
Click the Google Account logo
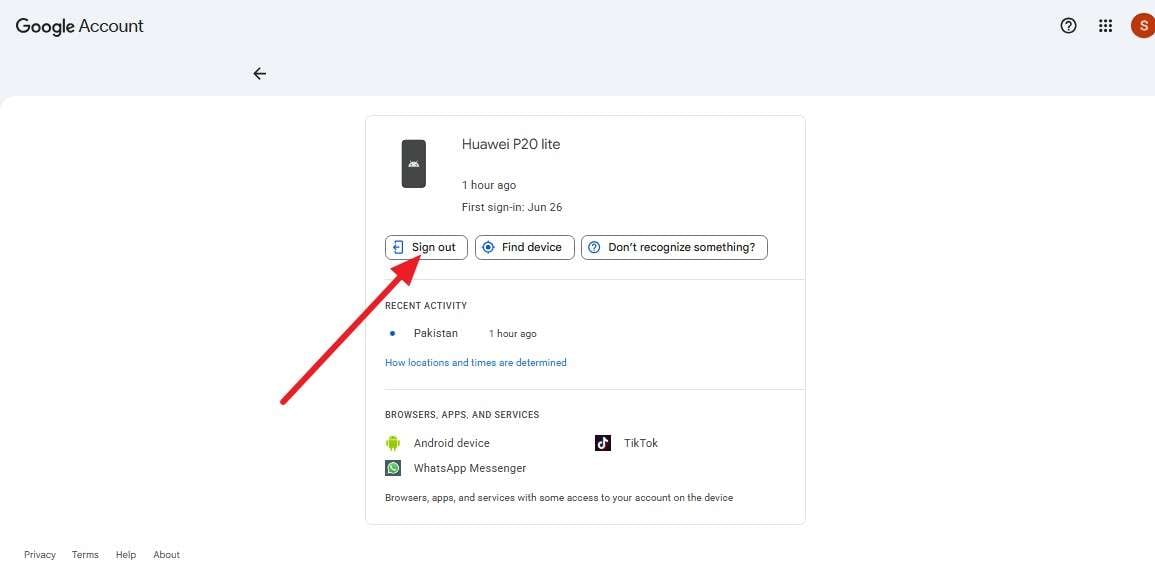[80, 27]
